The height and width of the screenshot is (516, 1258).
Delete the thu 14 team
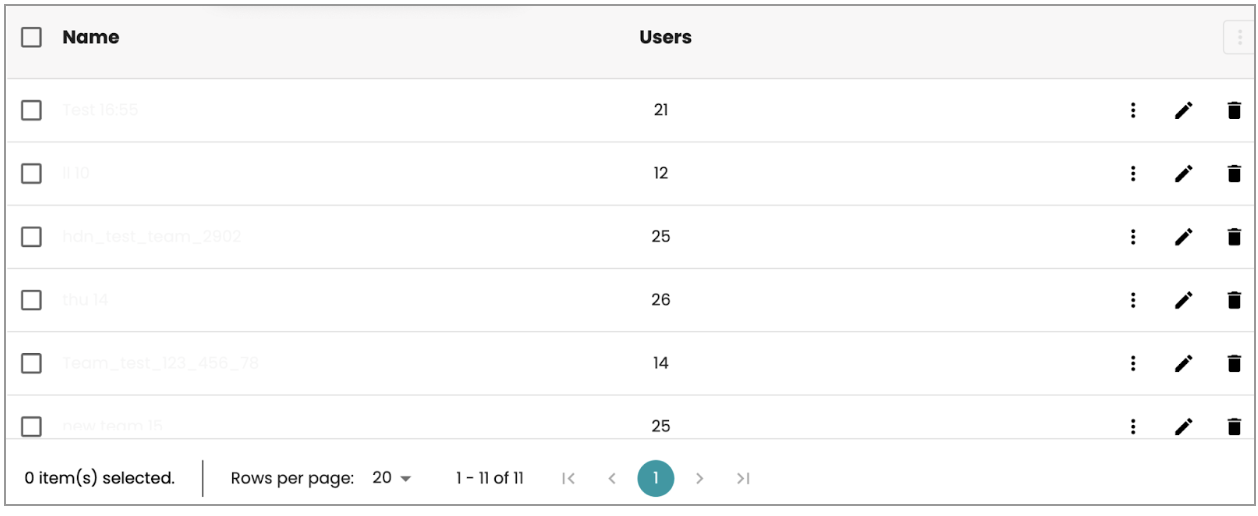1234,300
